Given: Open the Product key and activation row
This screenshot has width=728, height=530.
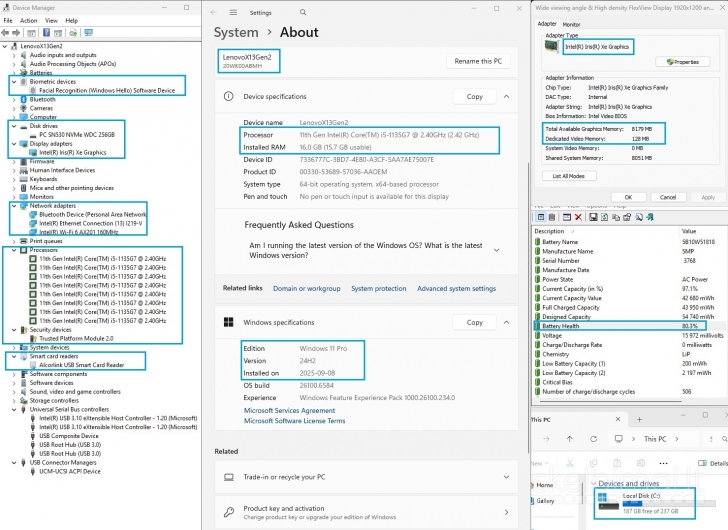Looking at the screenshot, I should (366, 512).
